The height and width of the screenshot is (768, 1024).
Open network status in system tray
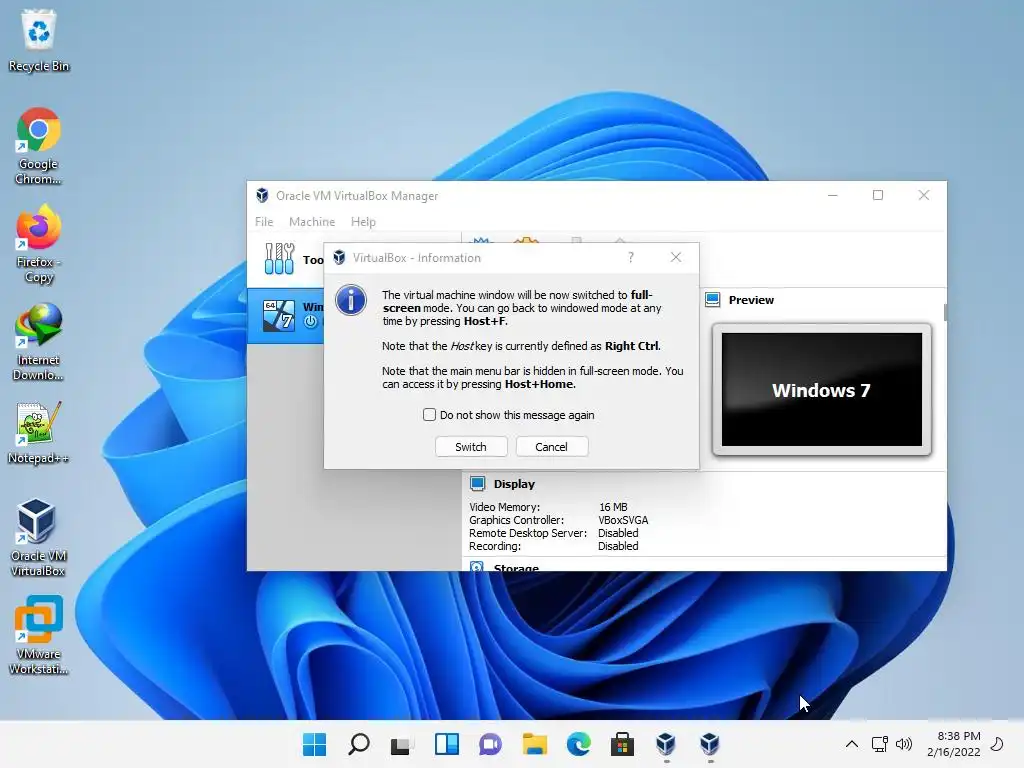[x=880, y=744]
